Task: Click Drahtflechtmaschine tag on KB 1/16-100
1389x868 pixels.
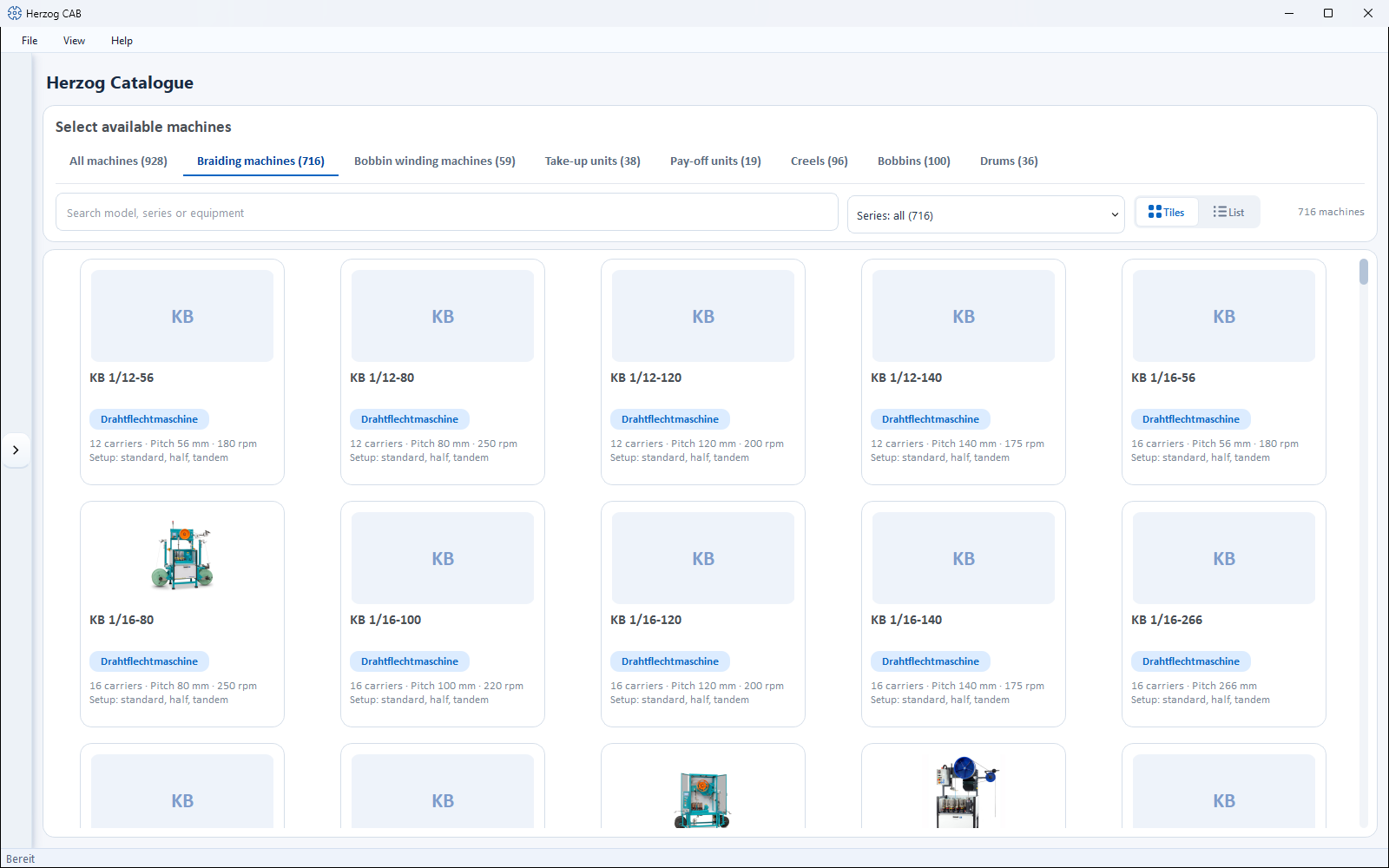Action: tap(410, 661)
